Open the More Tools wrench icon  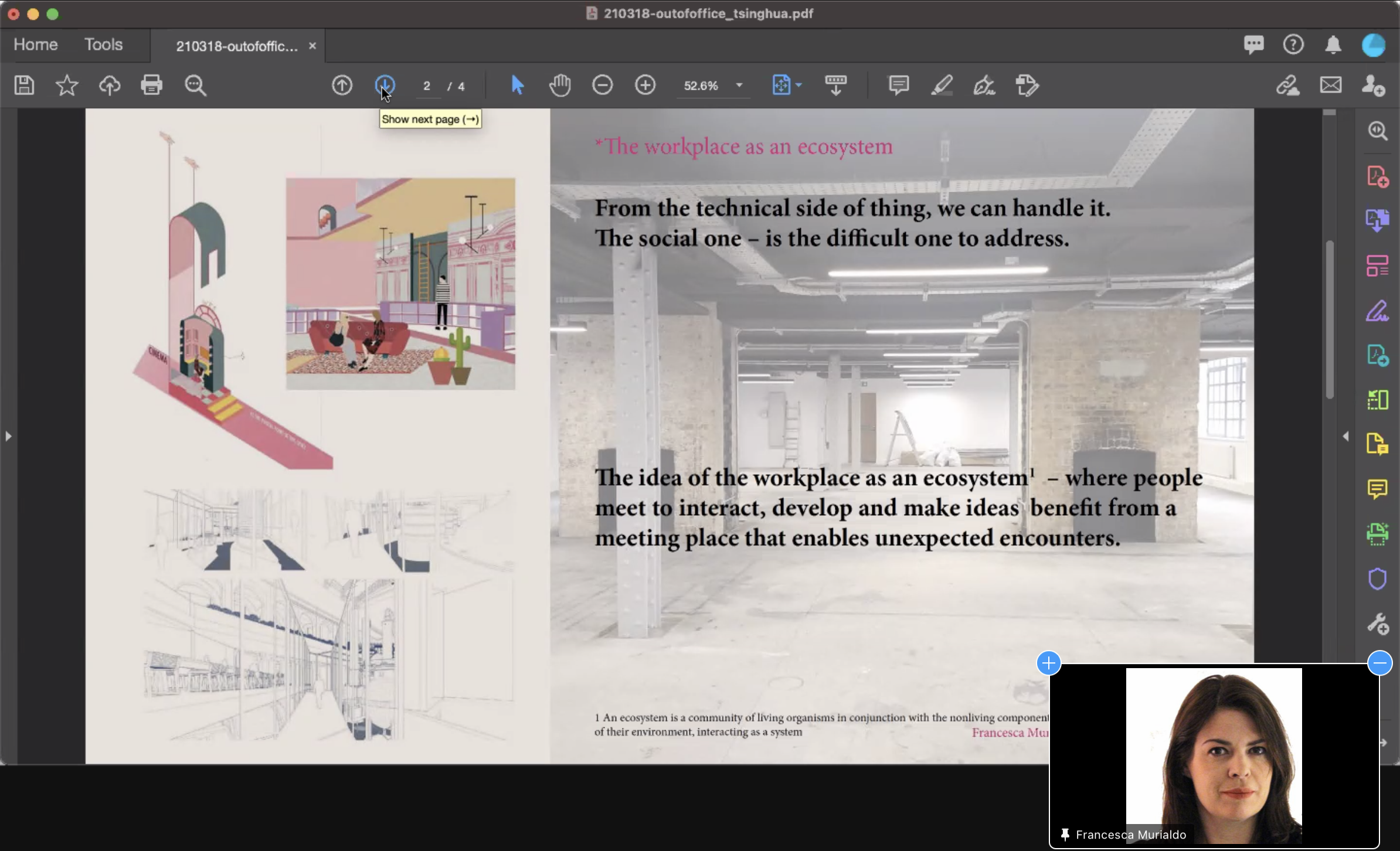click(1378, 624)
